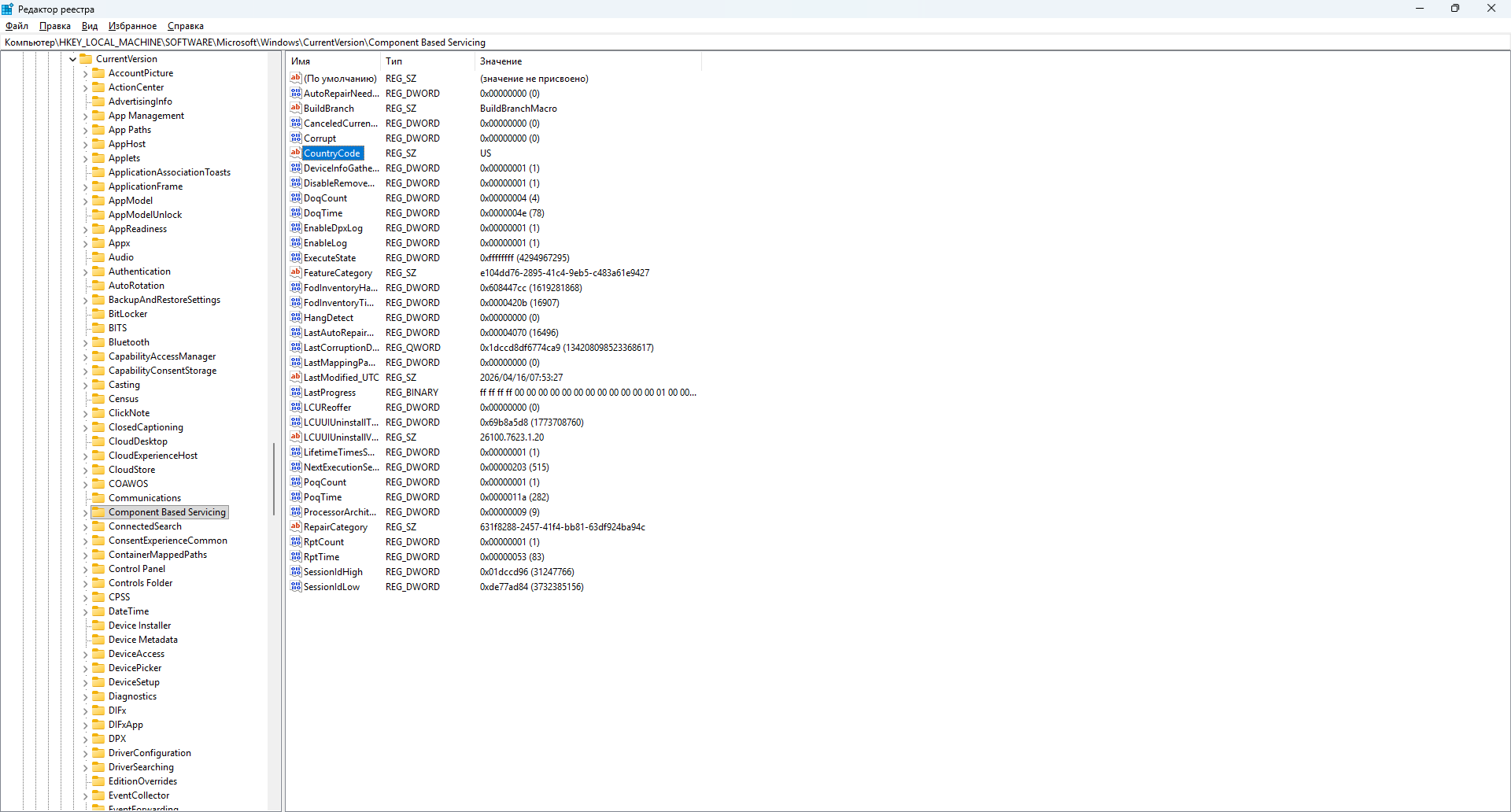Click the Component Based Servicing folder icon
This screenshot has width=1511, height=812.
(98, 512)
